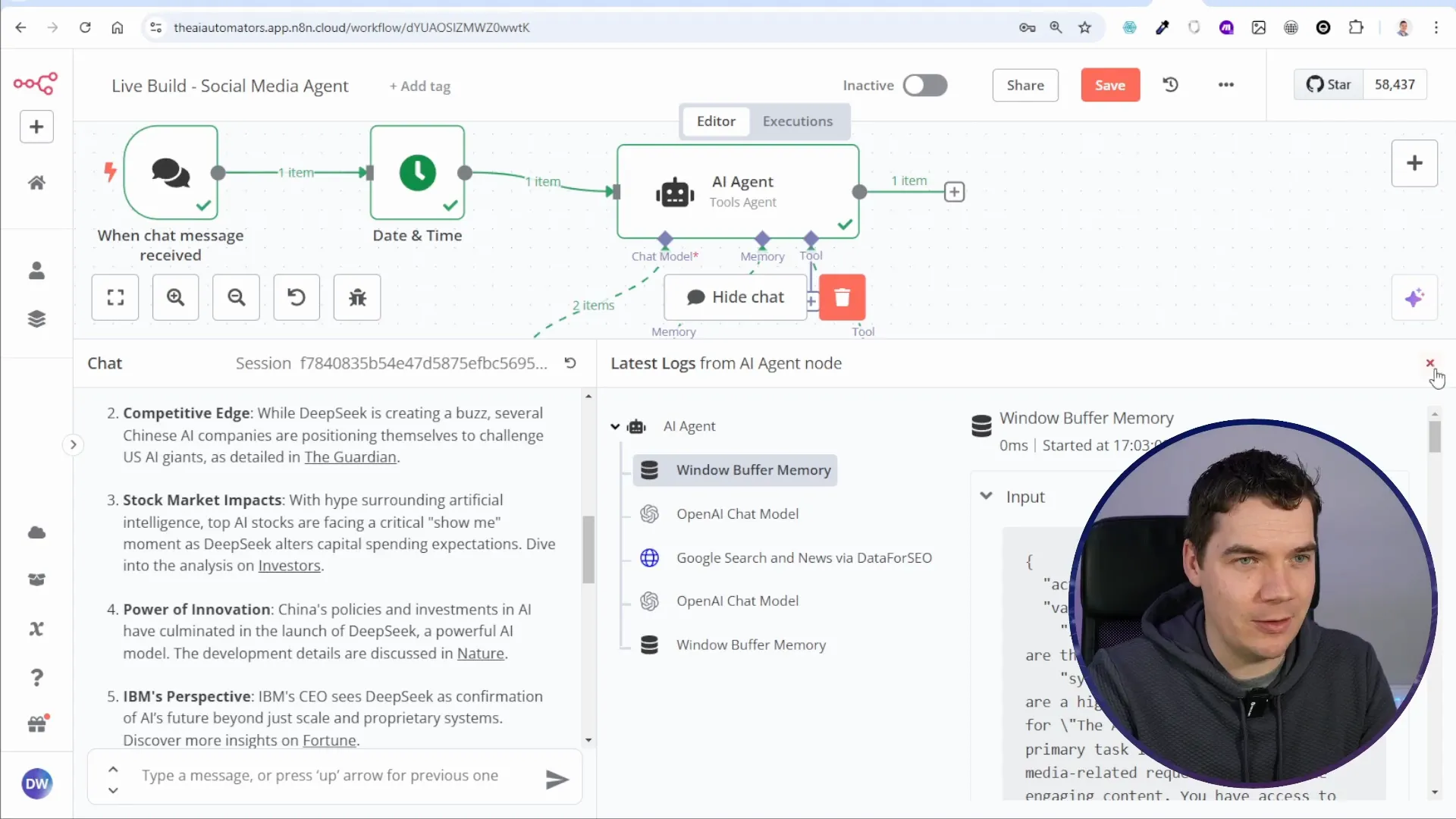Open the stacked layers icon in sidebar

pyautogui.click(x=36, y=319)
